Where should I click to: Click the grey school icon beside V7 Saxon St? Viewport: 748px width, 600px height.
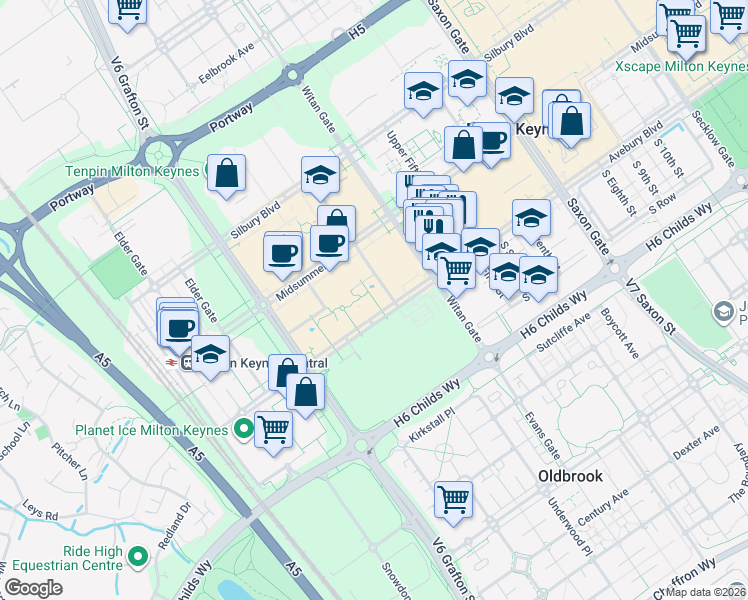[724, 312]
